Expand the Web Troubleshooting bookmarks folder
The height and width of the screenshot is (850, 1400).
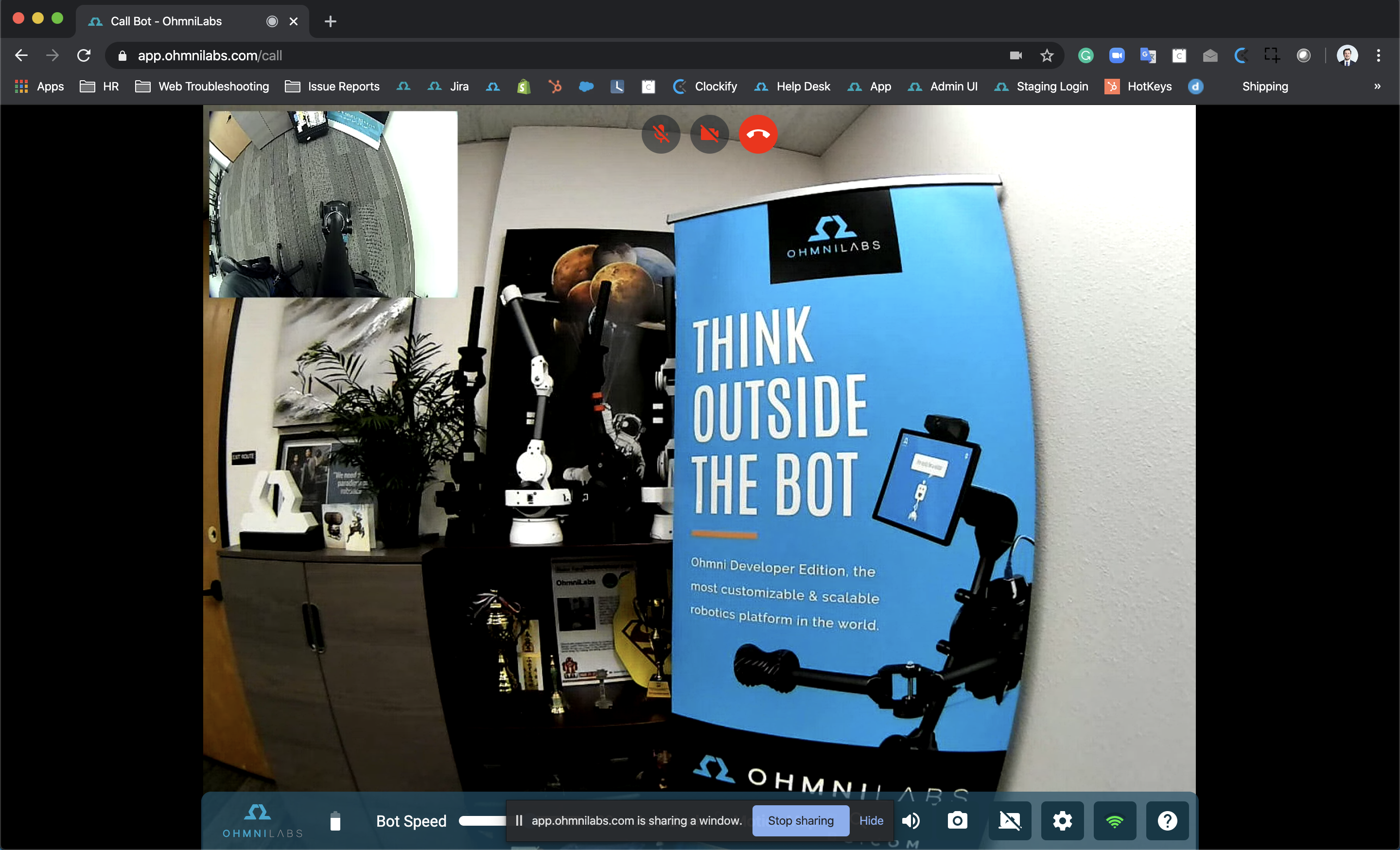point(202,87)
